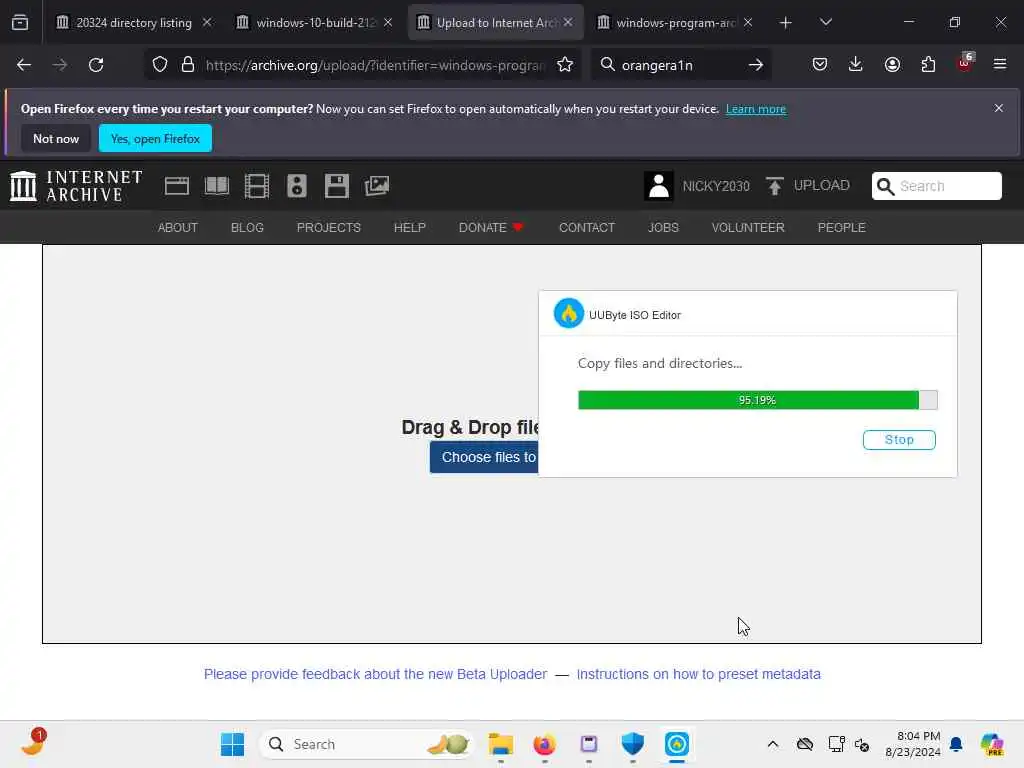Viewport: 1024px width, 768px height.
Task: Click the taskbar Search box
Action: 366,744
